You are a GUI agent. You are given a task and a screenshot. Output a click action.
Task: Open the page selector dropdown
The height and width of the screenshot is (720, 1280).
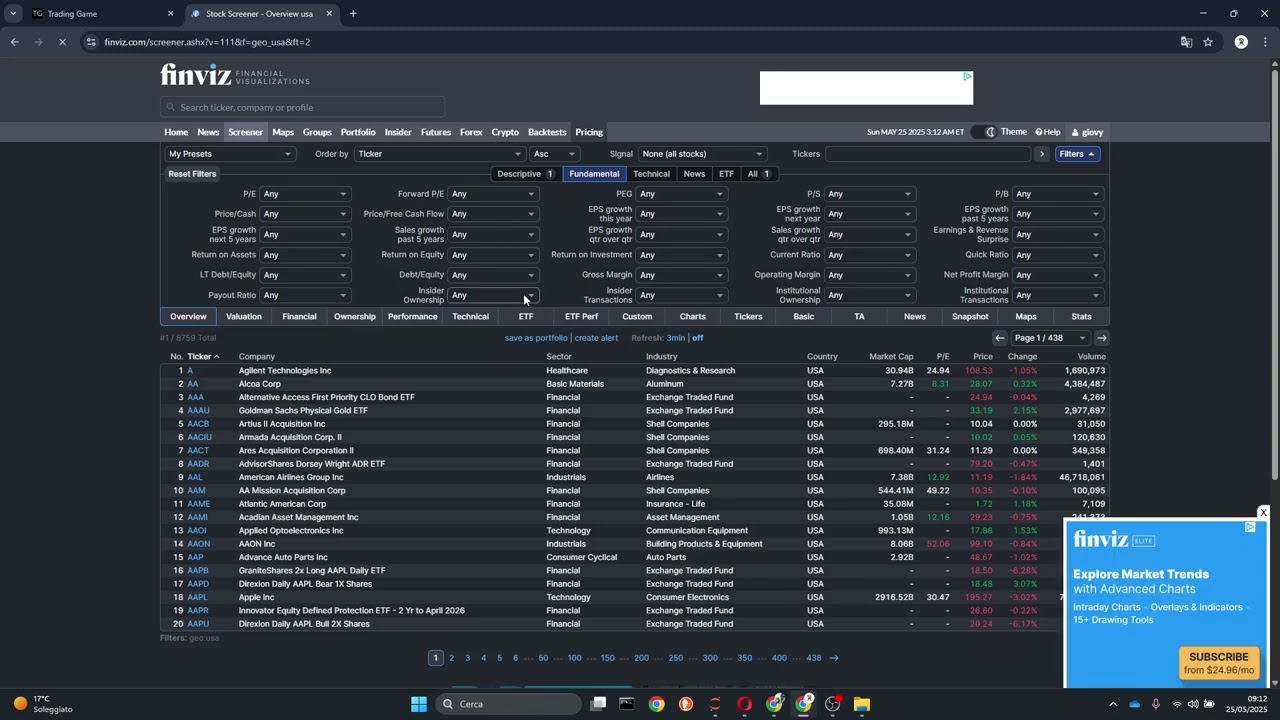pos(1050,338)
